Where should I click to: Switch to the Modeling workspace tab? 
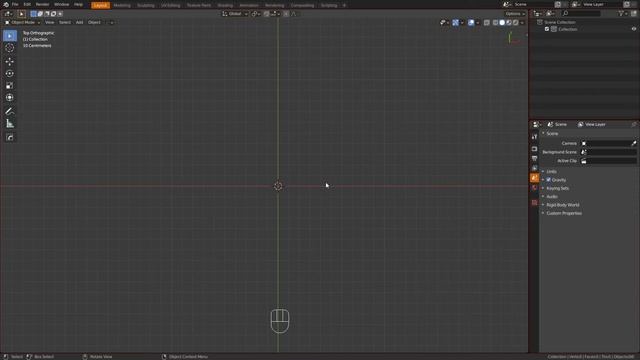[x=122, y=5]
